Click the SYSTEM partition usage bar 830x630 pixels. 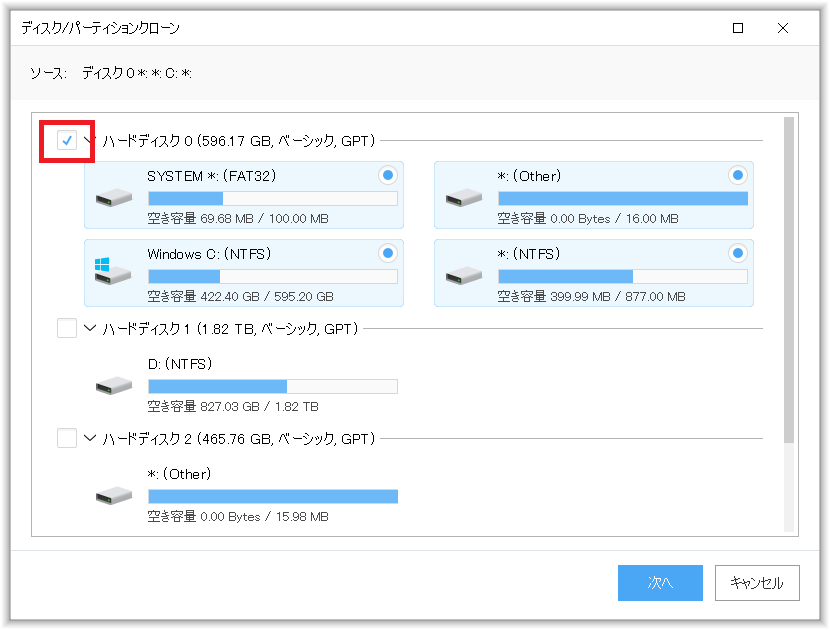(273, 199)
